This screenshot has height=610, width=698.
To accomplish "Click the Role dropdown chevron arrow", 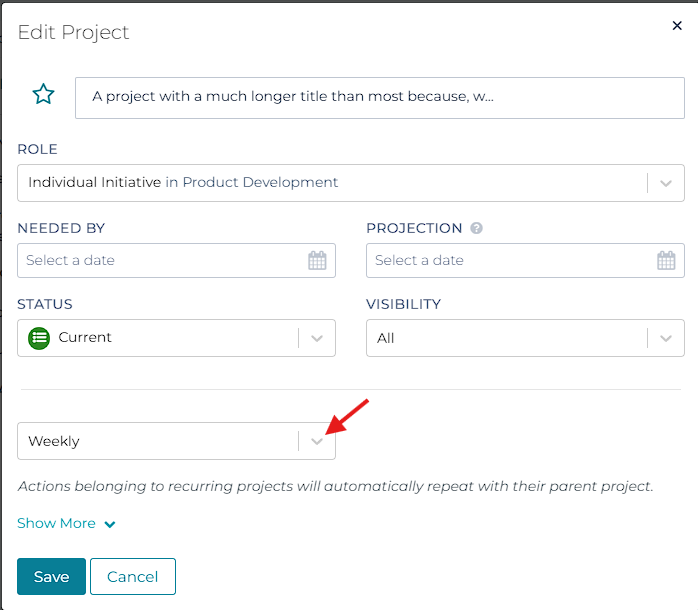I will pos(666,184).
